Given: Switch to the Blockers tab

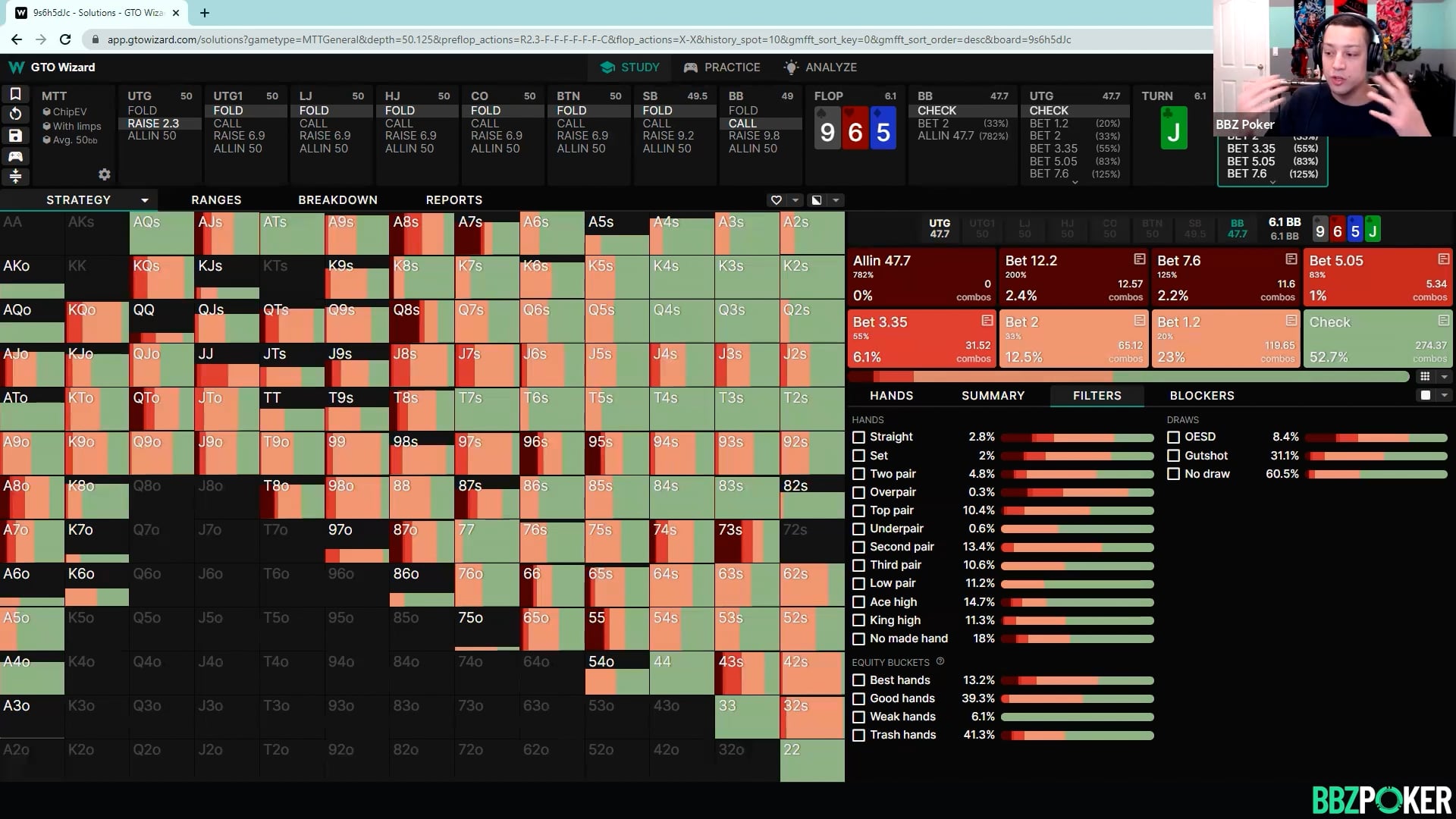Looking at the screenshot, I should (1201, 396).
